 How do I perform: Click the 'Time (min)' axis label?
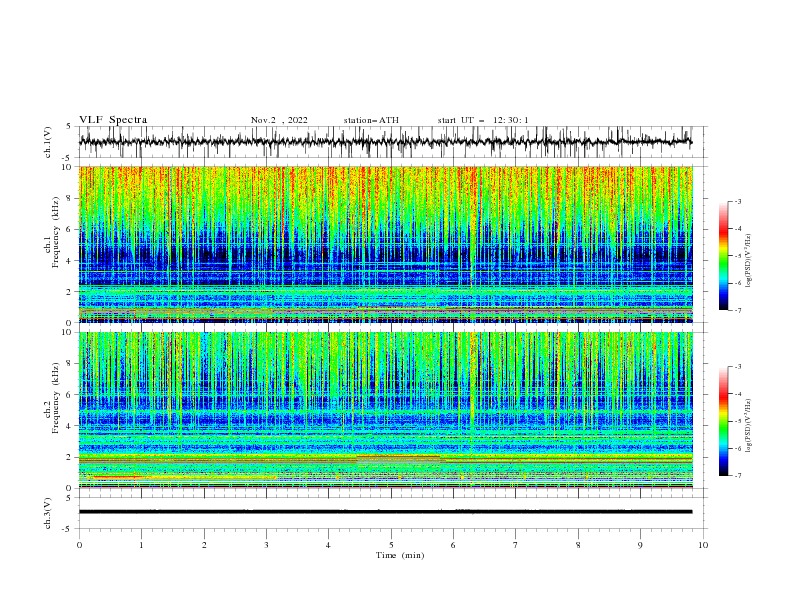pyautogui.click(x=400, y=555)
